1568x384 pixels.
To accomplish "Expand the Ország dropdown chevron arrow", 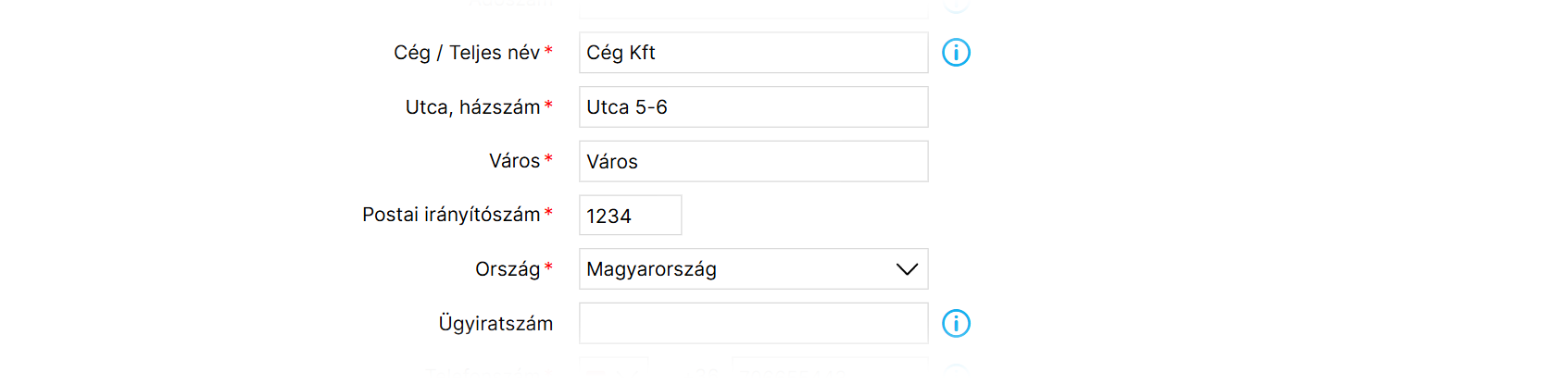I will click(907, 269).
